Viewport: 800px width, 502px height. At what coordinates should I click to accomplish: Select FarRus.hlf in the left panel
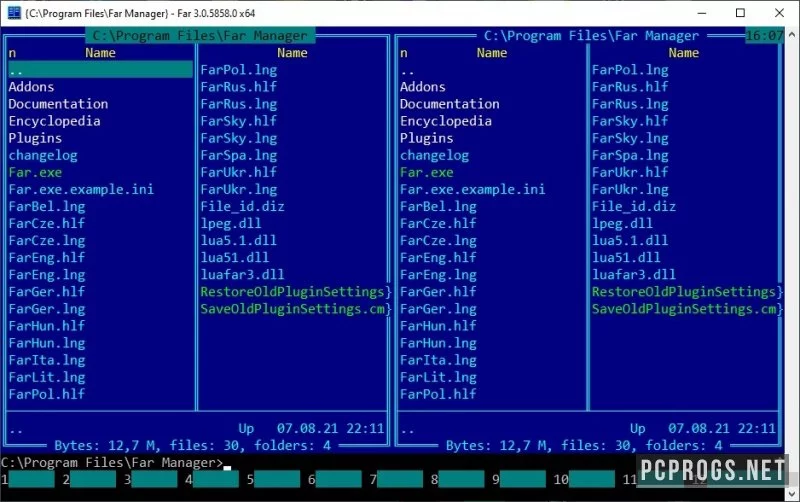click(239, 87)
